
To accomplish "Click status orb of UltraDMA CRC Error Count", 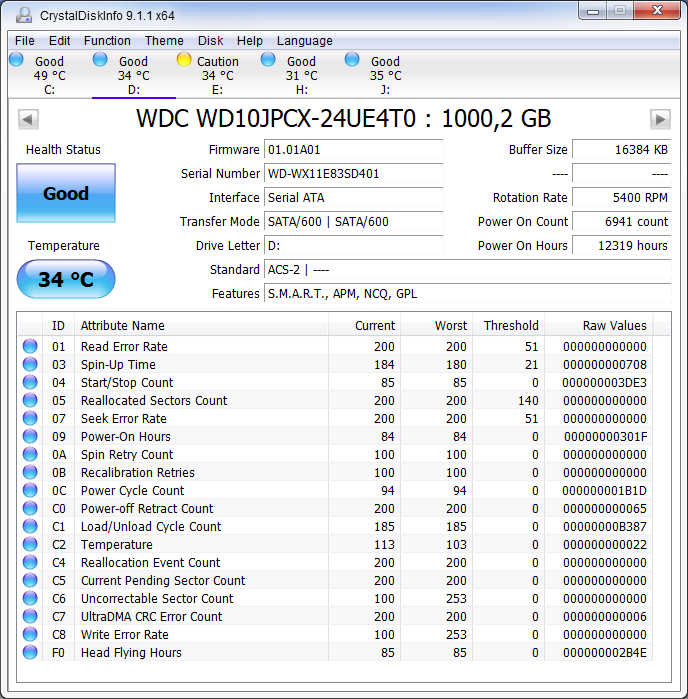I will click(x=30, y=616).
